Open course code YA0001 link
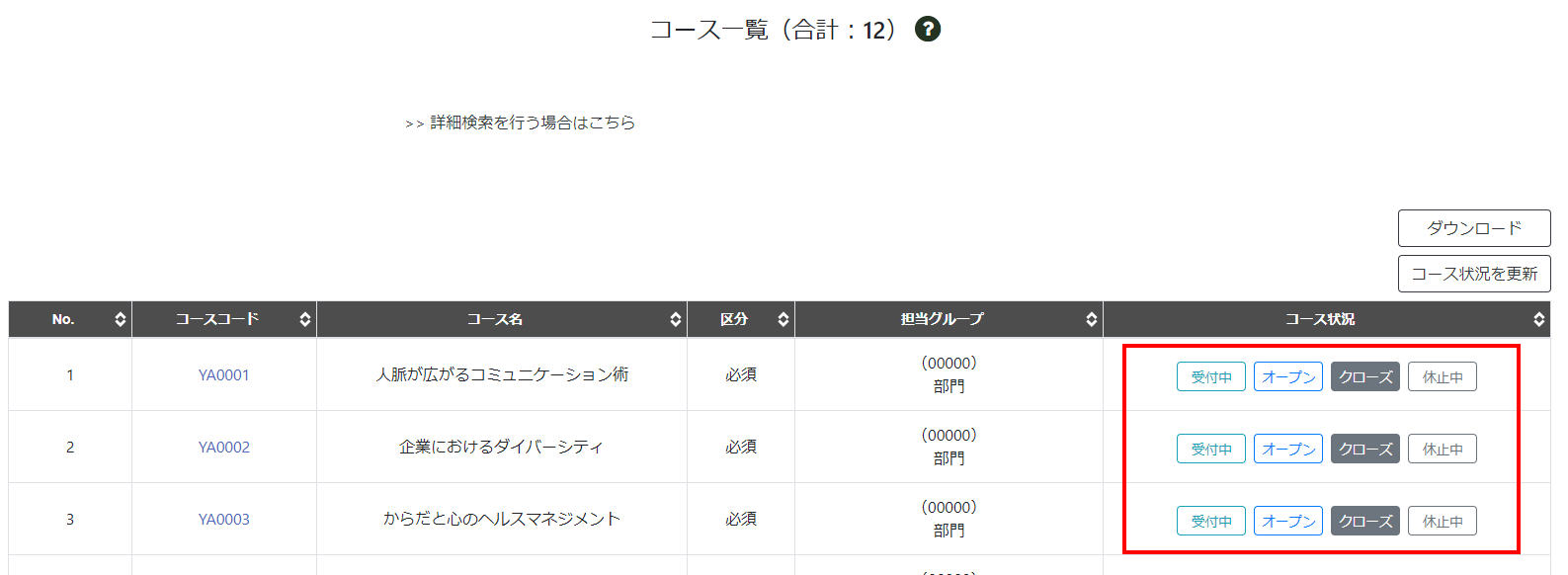Viewport: 1568px width, 575px height. [224, 375]
